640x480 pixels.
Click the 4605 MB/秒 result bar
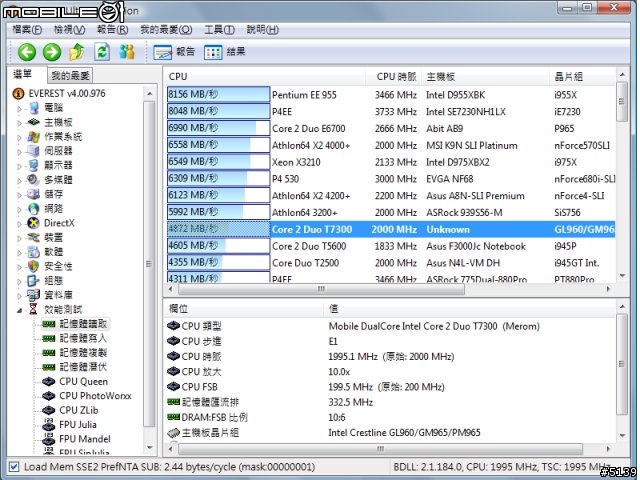[x=218, y=246]
